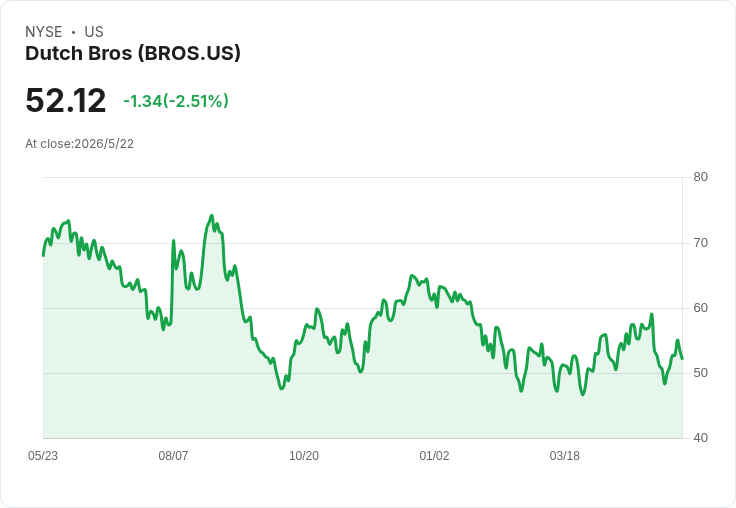Click the 52.12 closing price
Viewport: 736px width, 508px height.
66,100
